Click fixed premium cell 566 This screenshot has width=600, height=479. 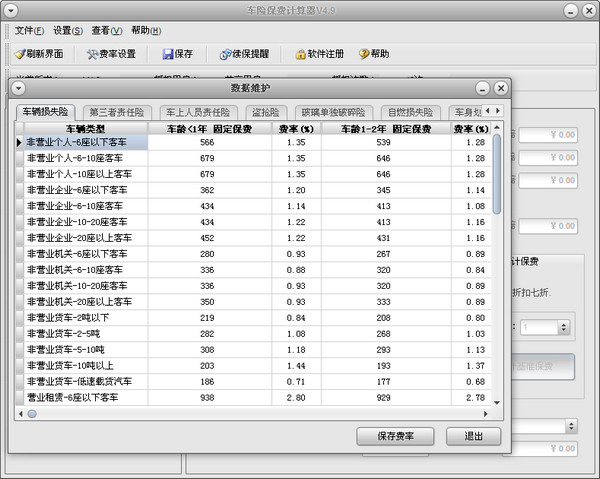pyautogui.click(x=209, y=142)
